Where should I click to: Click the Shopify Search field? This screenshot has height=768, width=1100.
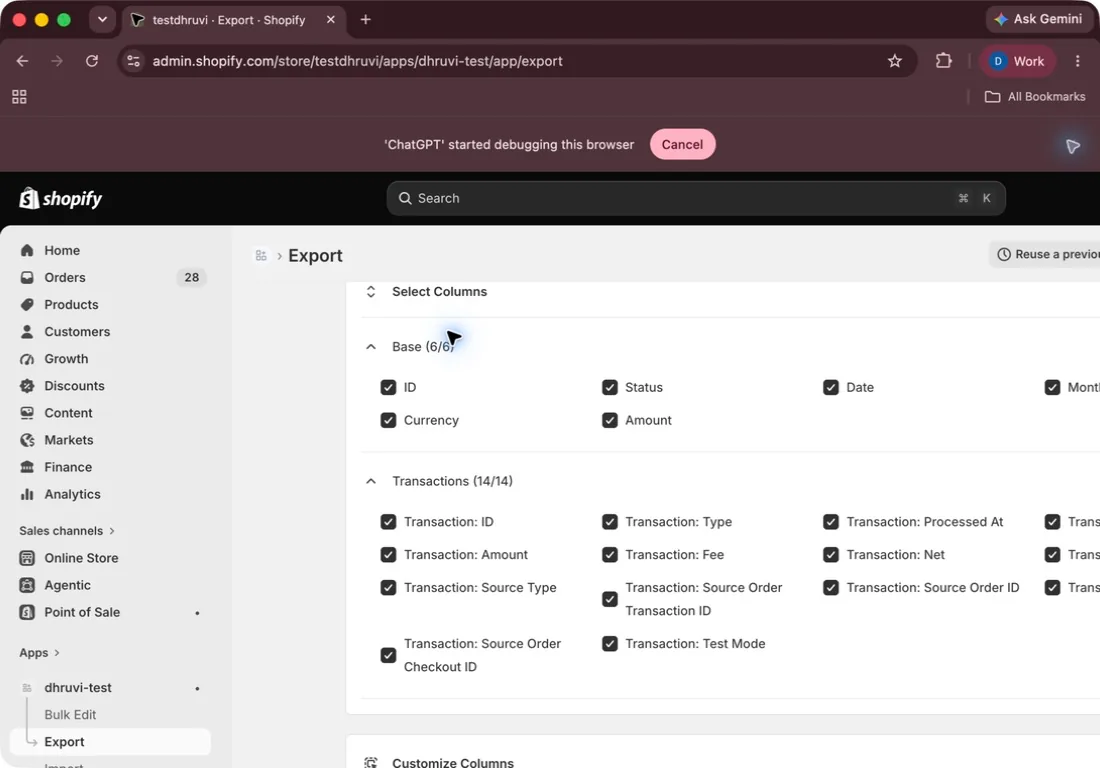tap(696, 198)
